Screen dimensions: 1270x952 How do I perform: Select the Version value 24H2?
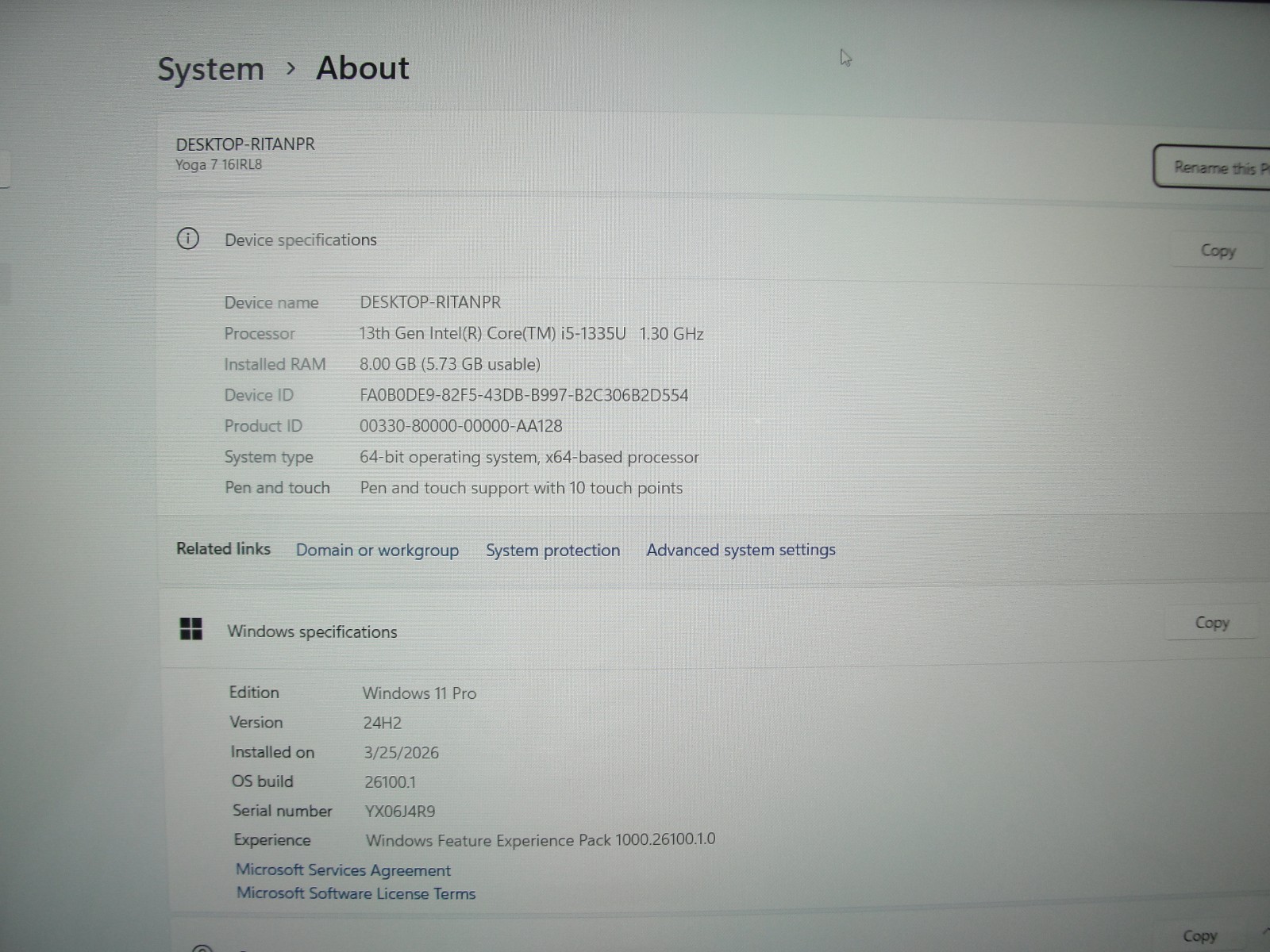pyautogui.click(x=383, y=723)
